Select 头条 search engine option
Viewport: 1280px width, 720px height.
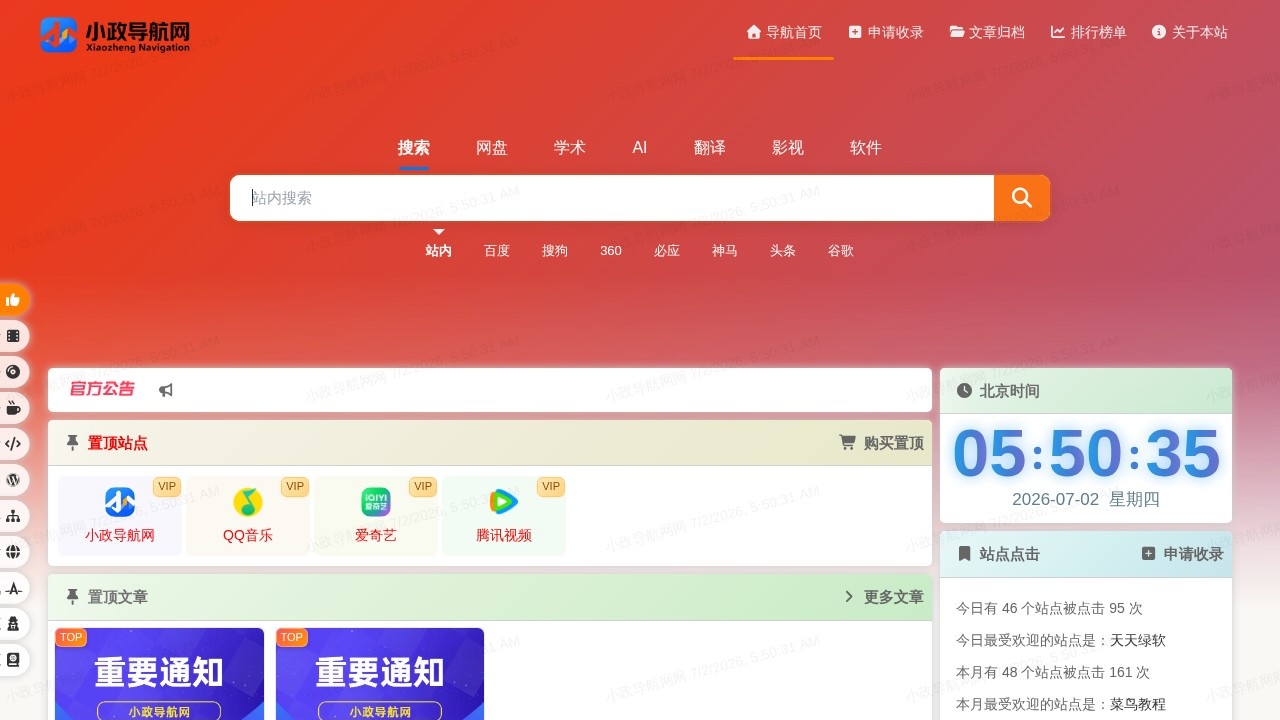(783, 251)
